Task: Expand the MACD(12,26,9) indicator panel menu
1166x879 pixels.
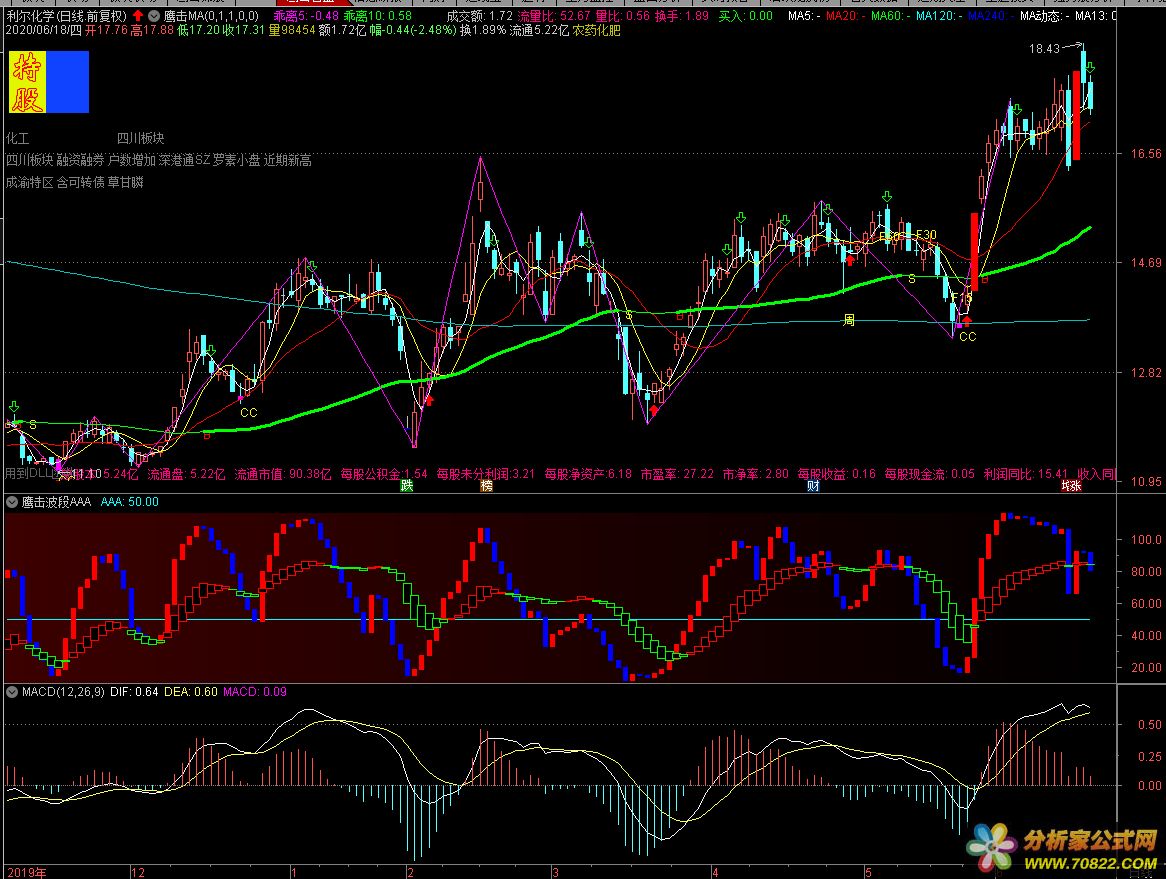Action: coord(12,692)
